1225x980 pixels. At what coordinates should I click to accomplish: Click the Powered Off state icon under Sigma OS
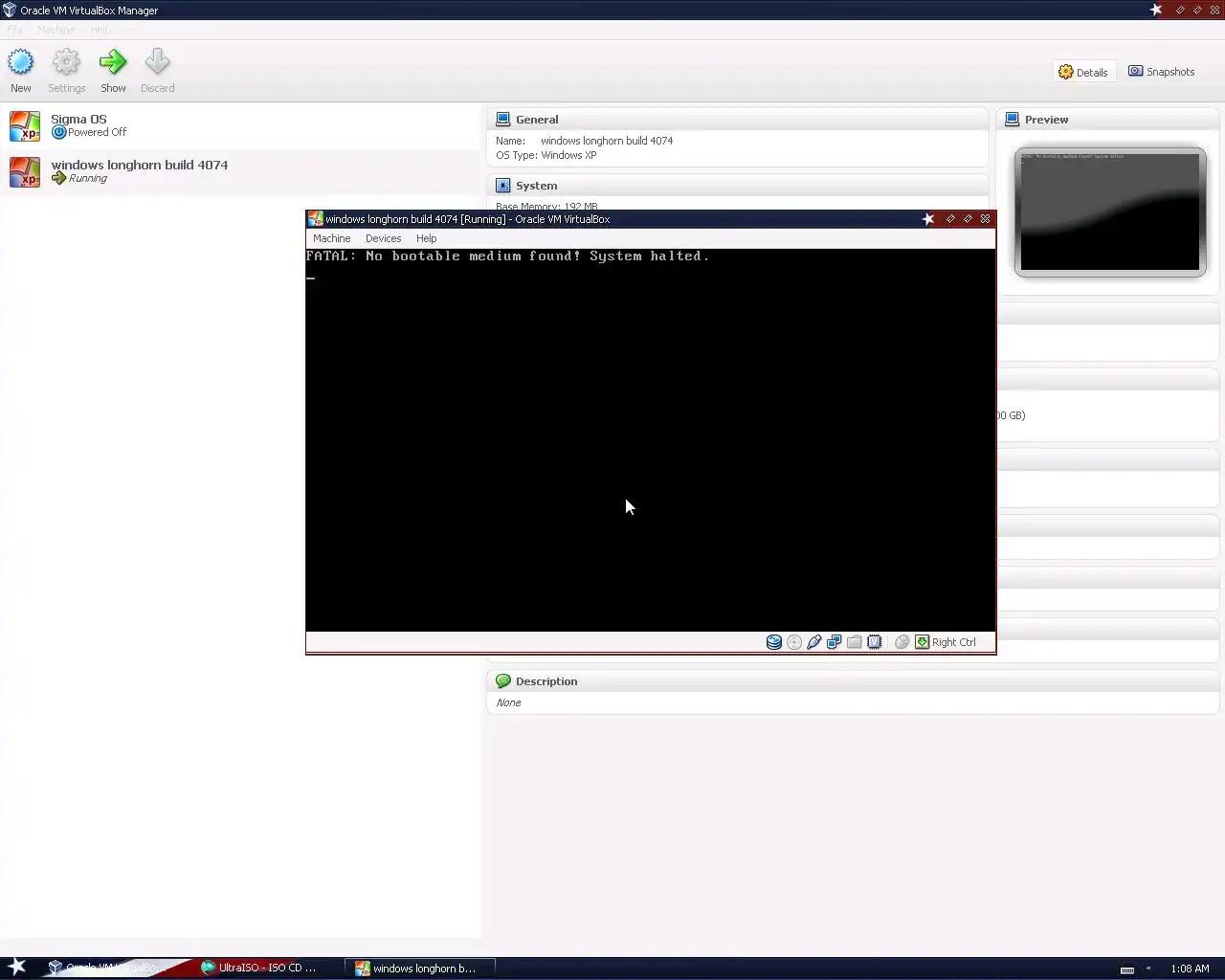pyautogui.click(x=58, y=133)
